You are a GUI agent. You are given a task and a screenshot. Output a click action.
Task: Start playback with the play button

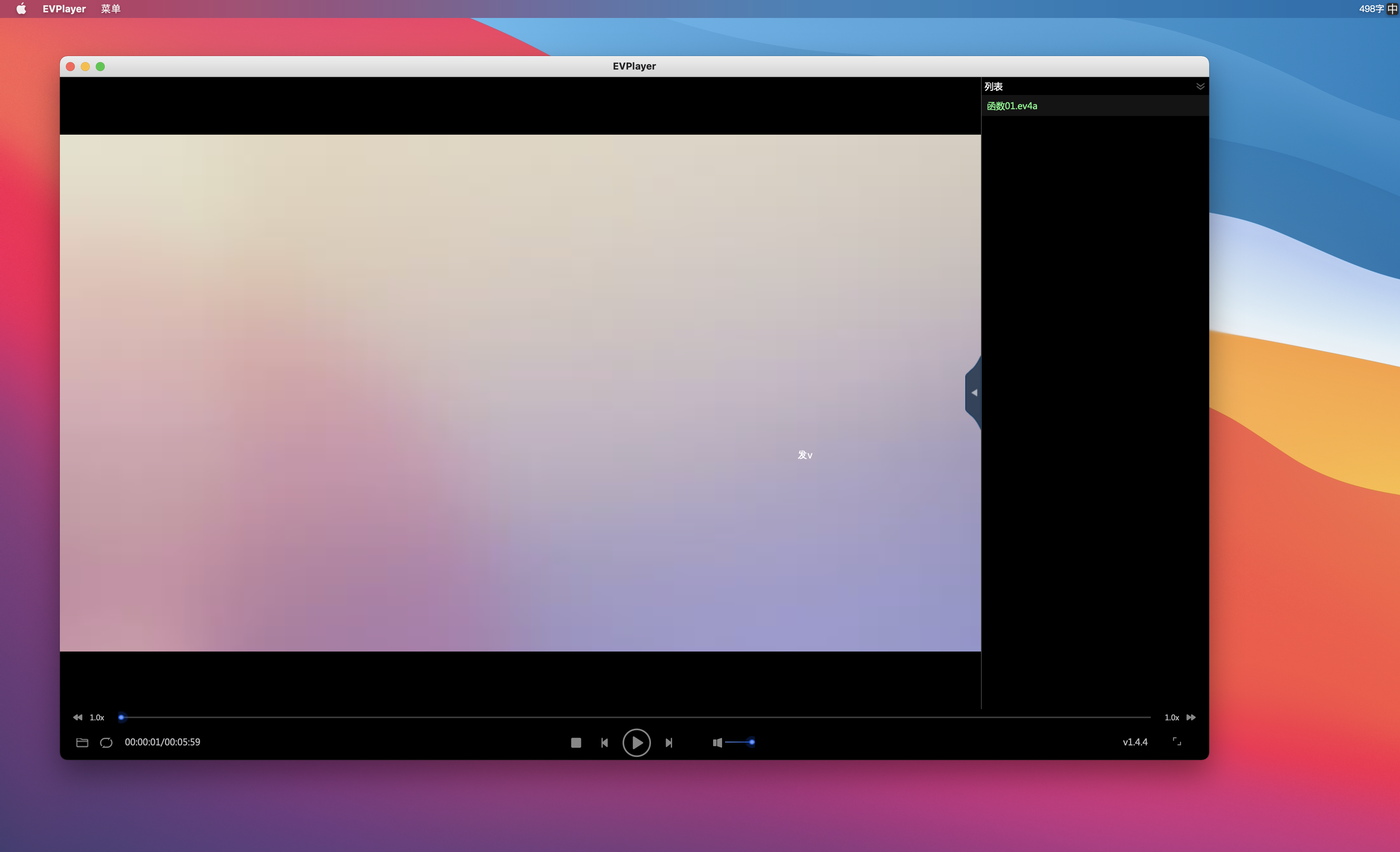pos(636,742)
